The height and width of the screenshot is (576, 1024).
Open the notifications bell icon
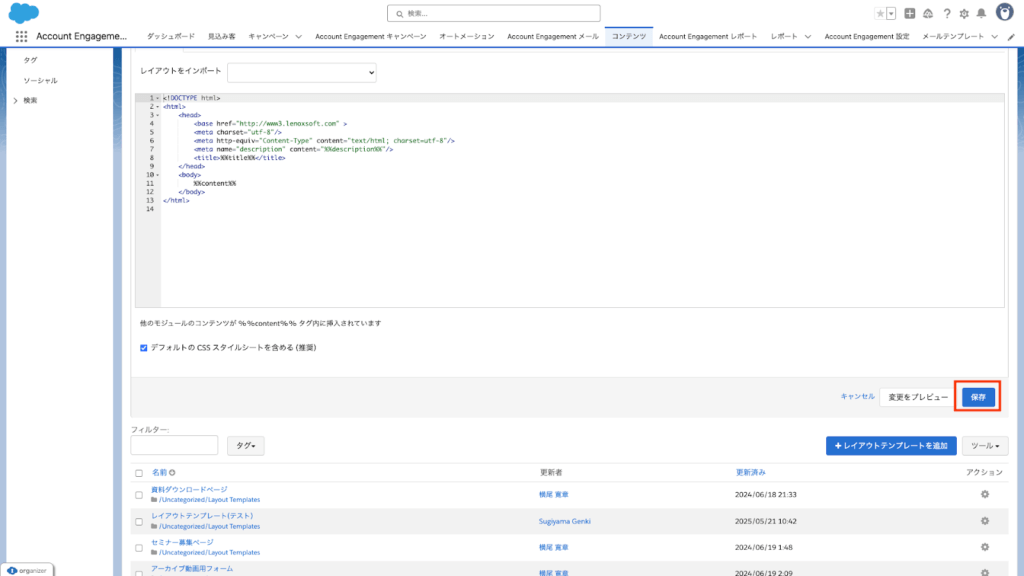pos(981,13)
